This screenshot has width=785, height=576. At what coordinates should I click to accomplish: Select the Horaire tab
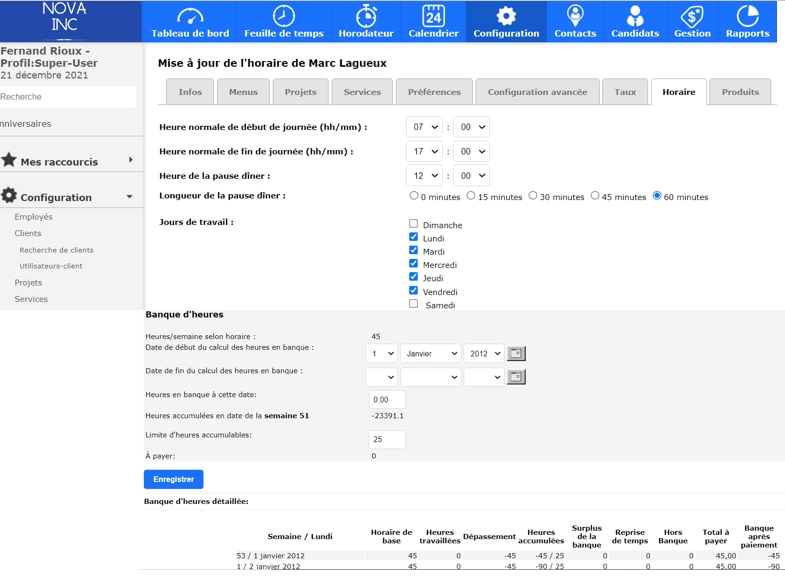[x=679, y=92]
